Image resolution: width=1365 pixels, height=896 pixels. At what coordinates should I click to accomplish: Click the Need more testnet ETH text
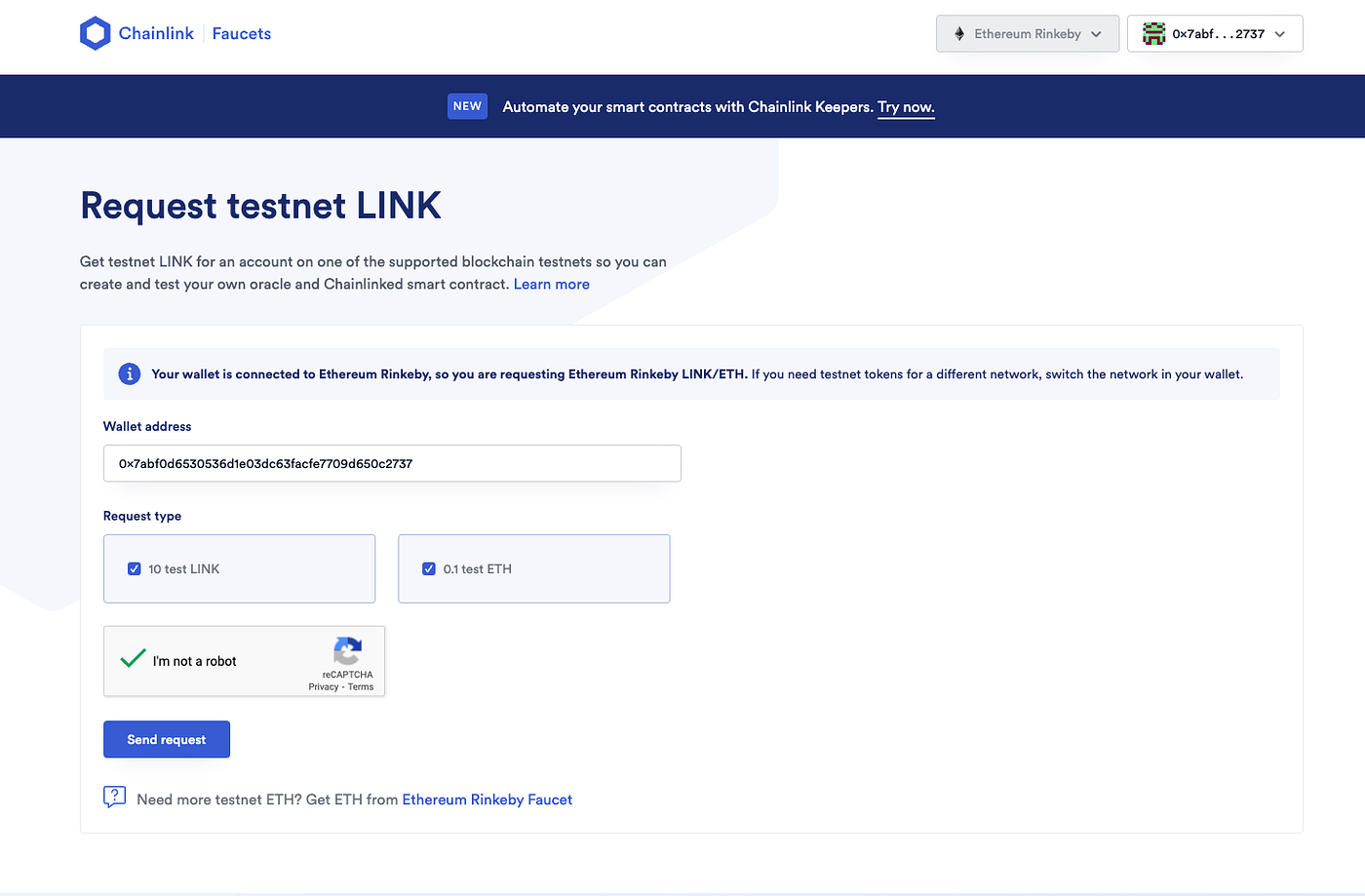[x=268, y=799]
